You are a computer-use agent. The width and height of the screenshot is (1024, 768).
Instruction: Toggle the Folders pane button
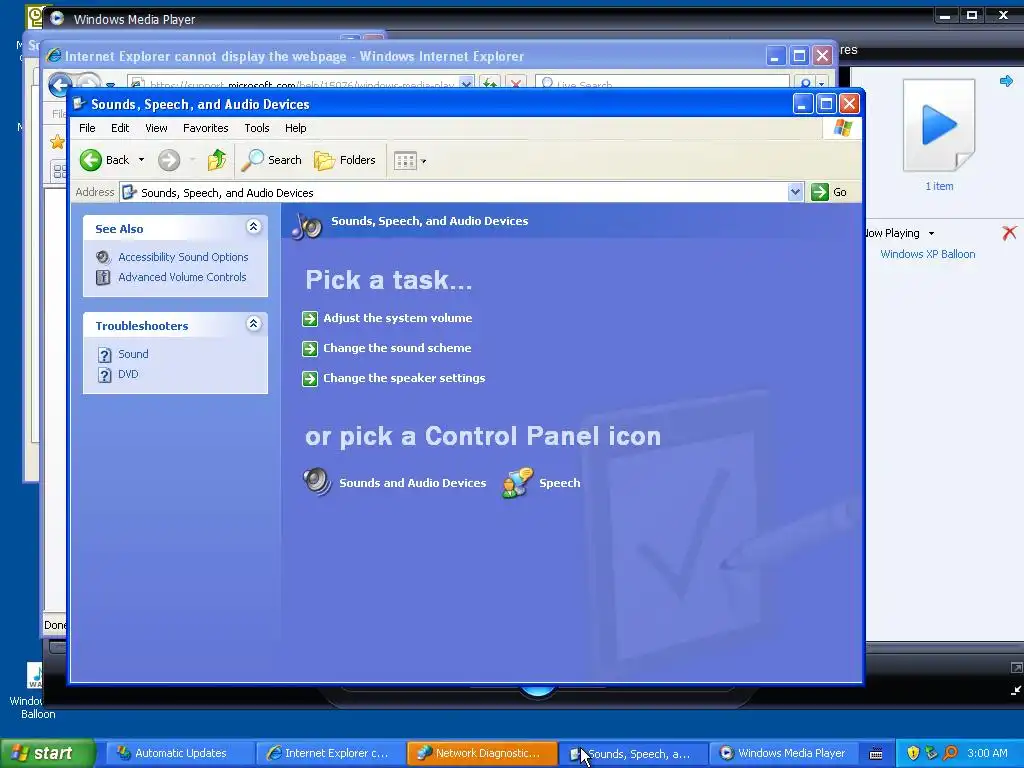point(345,160)
